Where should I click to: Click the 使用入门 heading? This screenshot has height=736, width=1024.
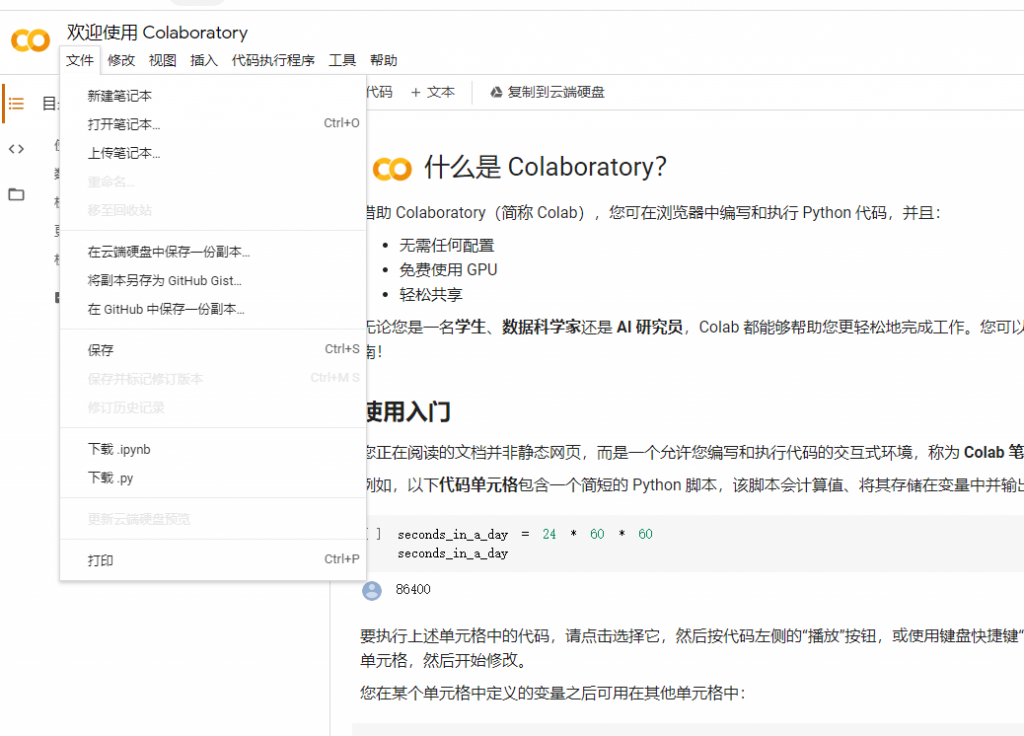pyautogui.click(x=408, y=412)
